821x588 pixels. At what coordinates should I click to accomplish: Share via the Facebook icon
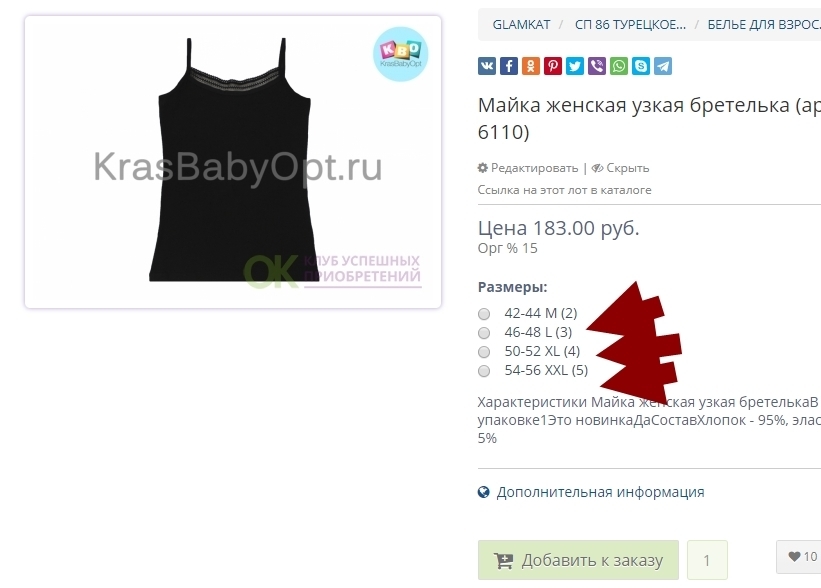[508, 66]
